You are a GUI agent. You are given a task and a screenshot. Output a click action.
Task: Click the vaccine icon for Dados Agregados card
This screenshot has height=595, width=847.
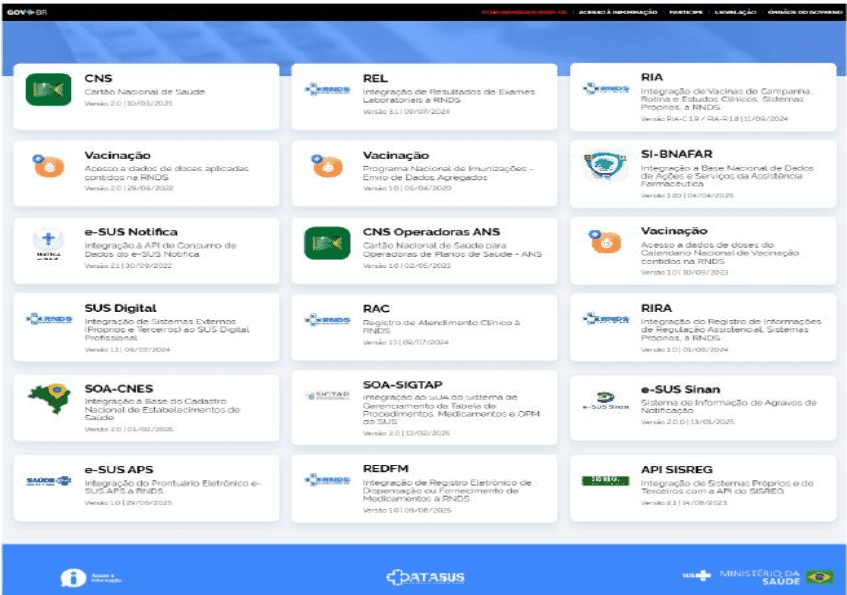[327, 165]
